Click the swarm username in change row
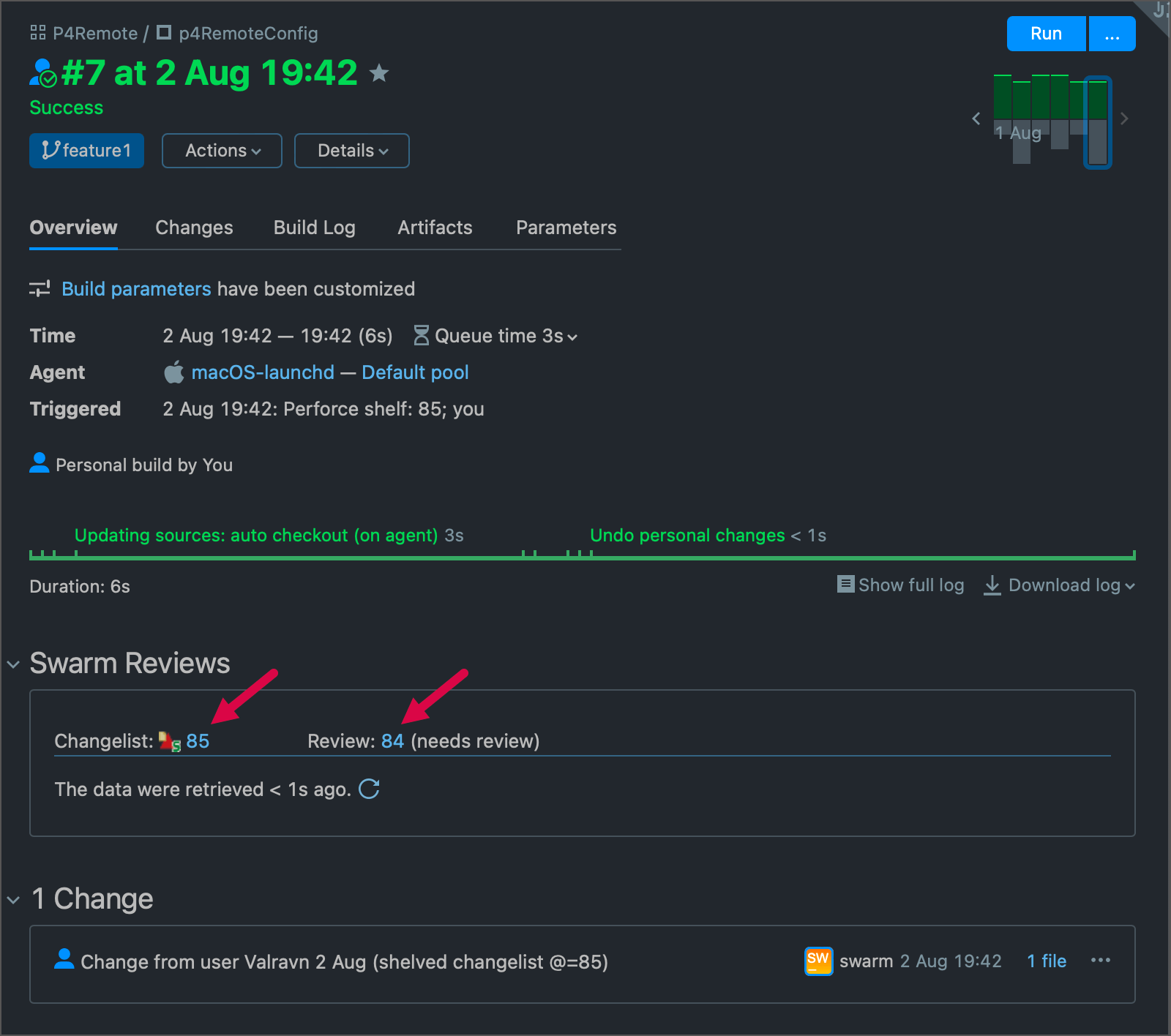 [866, 961]
